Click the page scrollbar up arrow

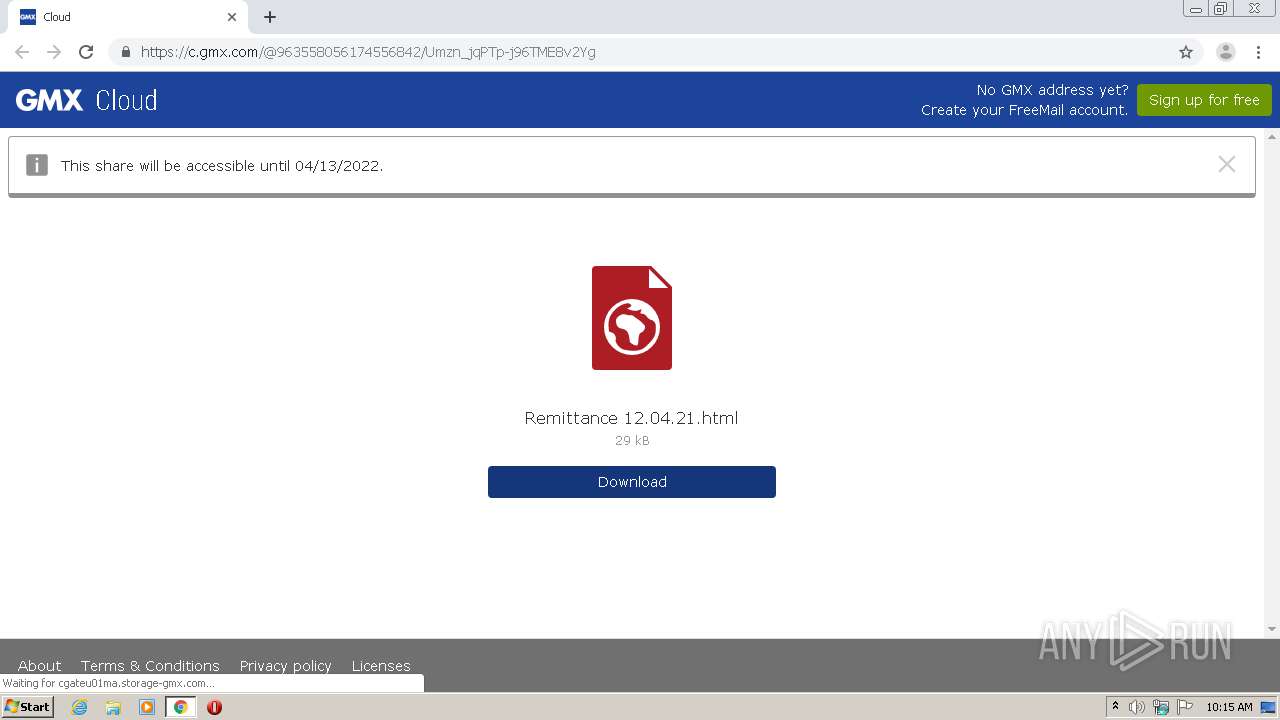pyautogui.click(x=1272, y=137)
